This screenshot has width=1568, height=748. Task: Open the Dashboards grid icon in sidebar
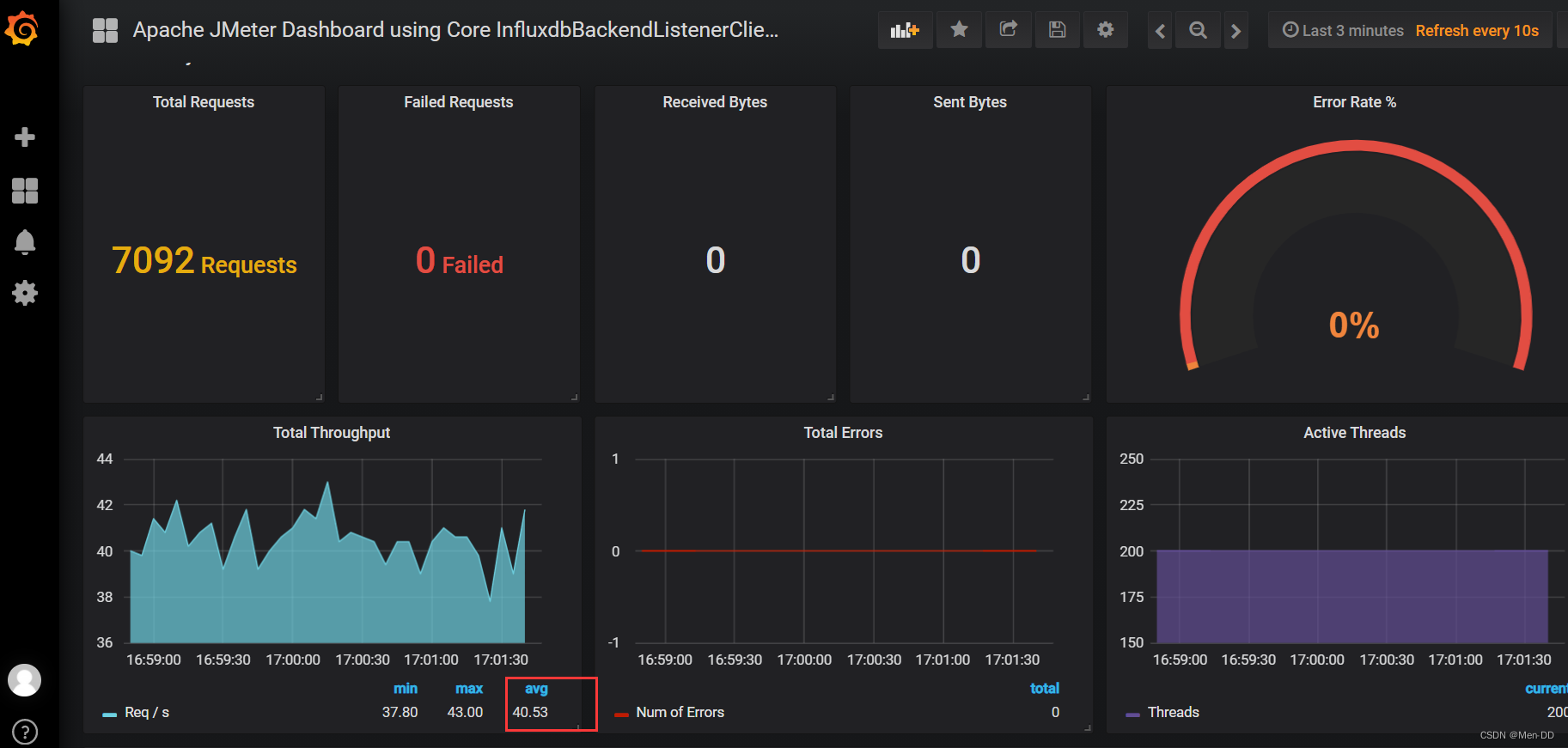(25, 191)
